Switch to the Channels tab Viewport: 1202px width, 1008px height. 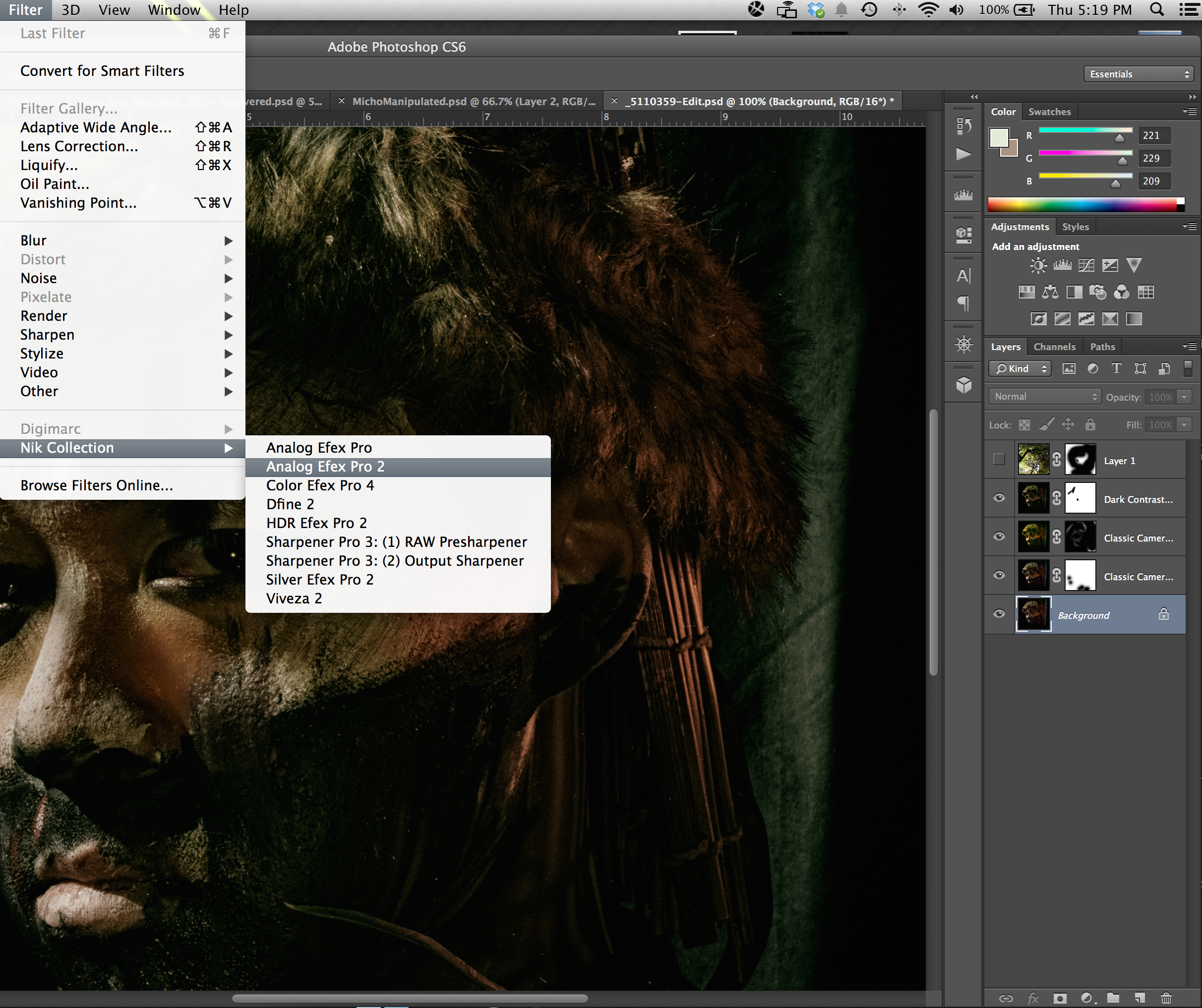pyautogui.click(x=1054, y=346)
